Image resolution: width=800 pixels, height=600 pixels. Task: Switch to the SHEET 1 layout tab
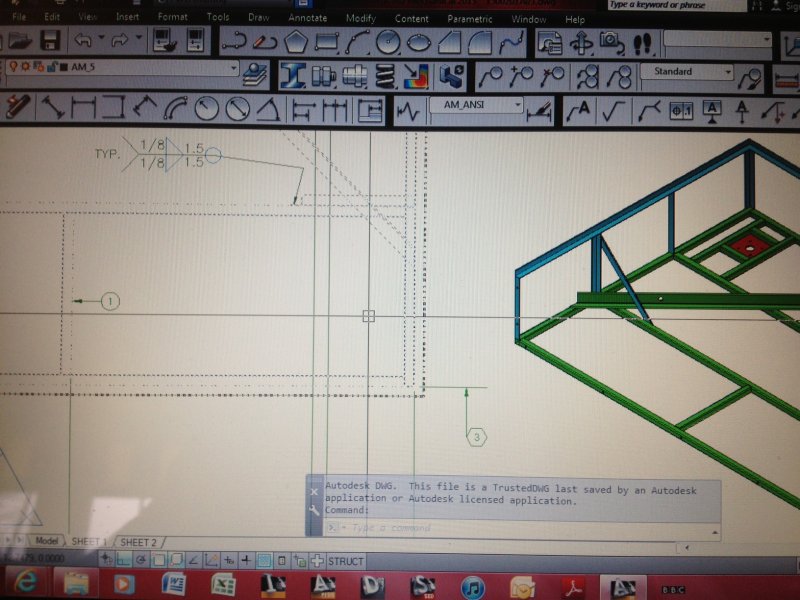(x=89, y=541)
